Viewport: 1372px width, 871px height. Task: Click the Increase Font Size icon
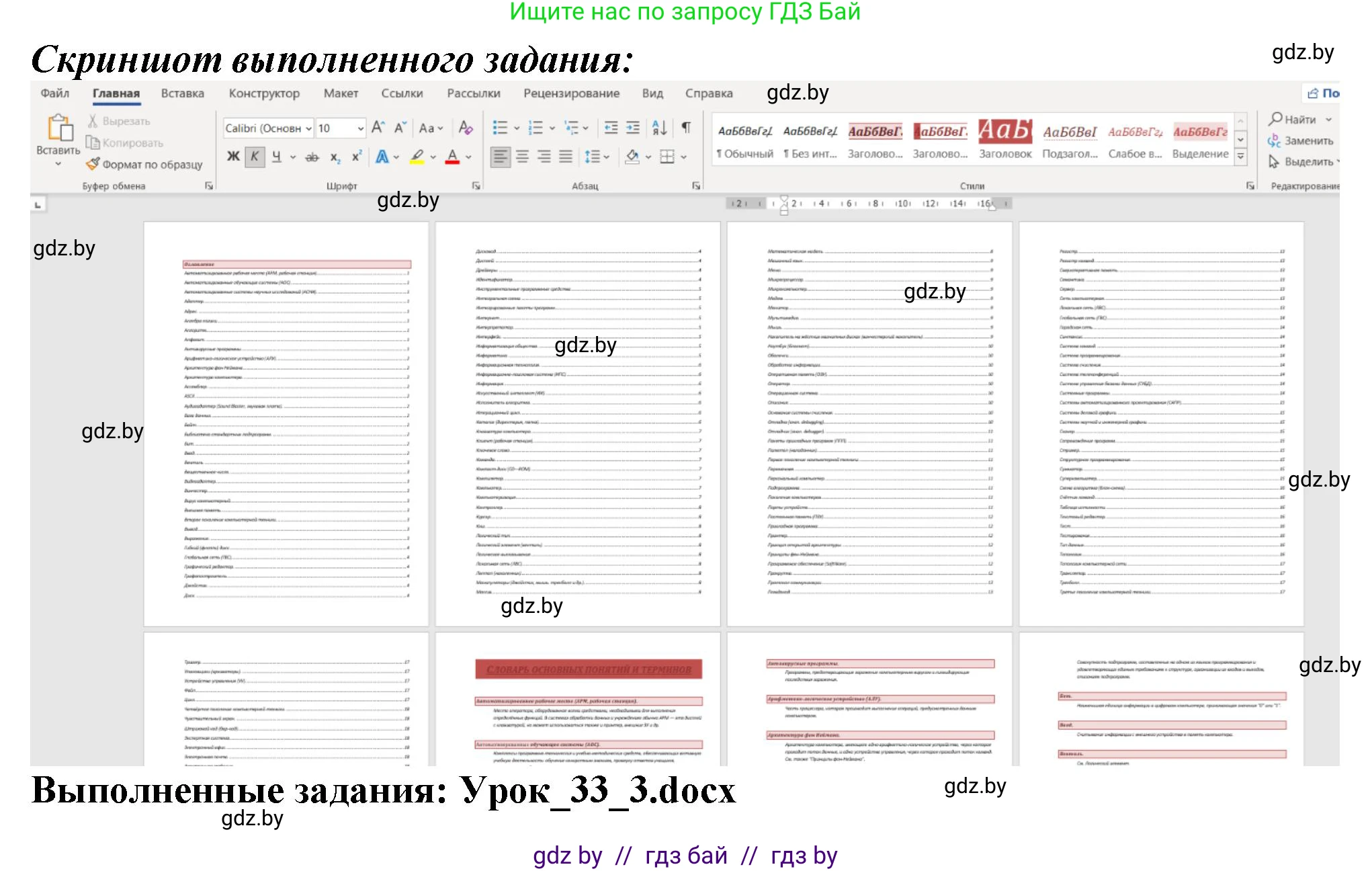tap(378, 128)
